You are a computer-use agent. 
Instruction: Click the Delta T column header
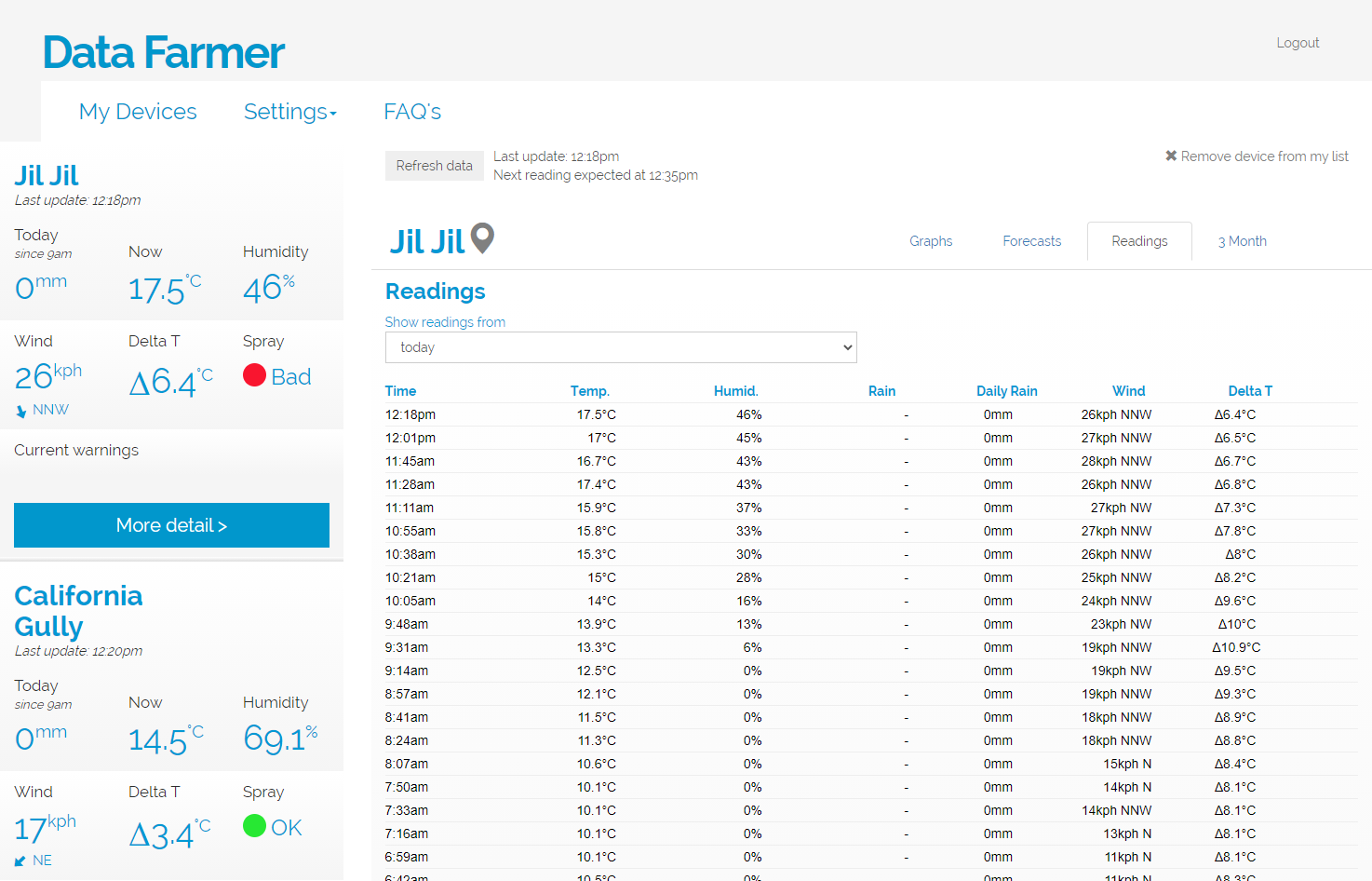click(1249, 391)
